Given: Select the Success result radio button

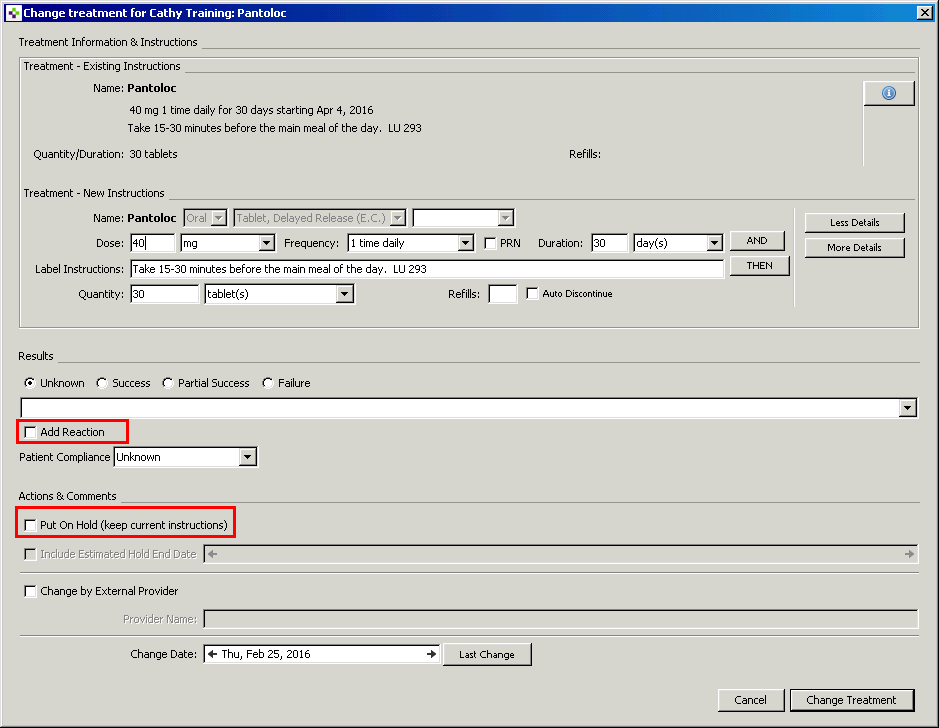Looking at the screenshot, I should click(102, 383).
